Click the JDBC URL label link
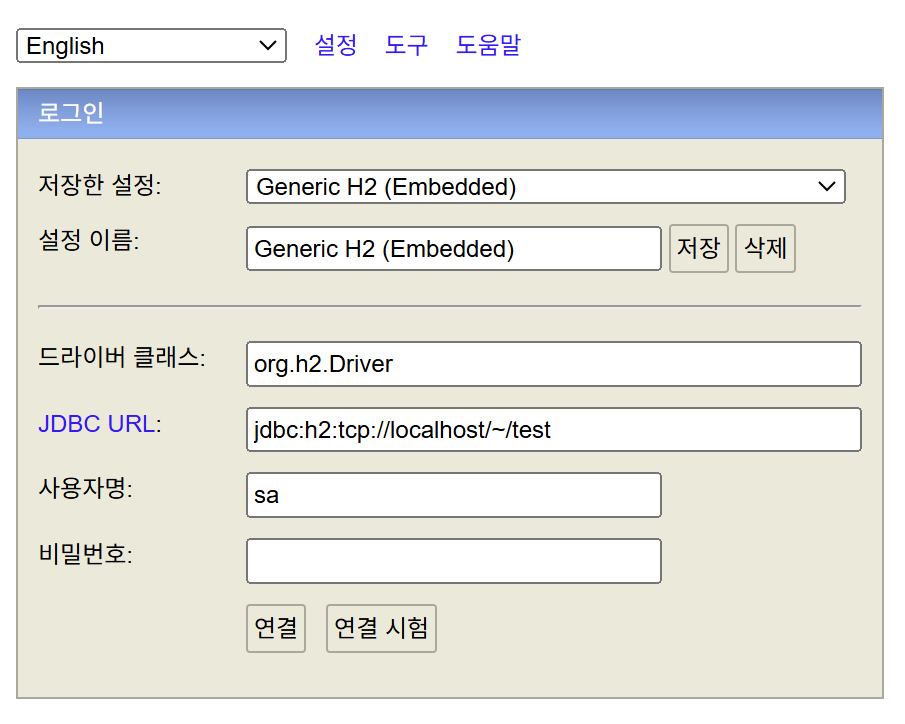Viewport: 905px width, 724px height. [97, 424]
